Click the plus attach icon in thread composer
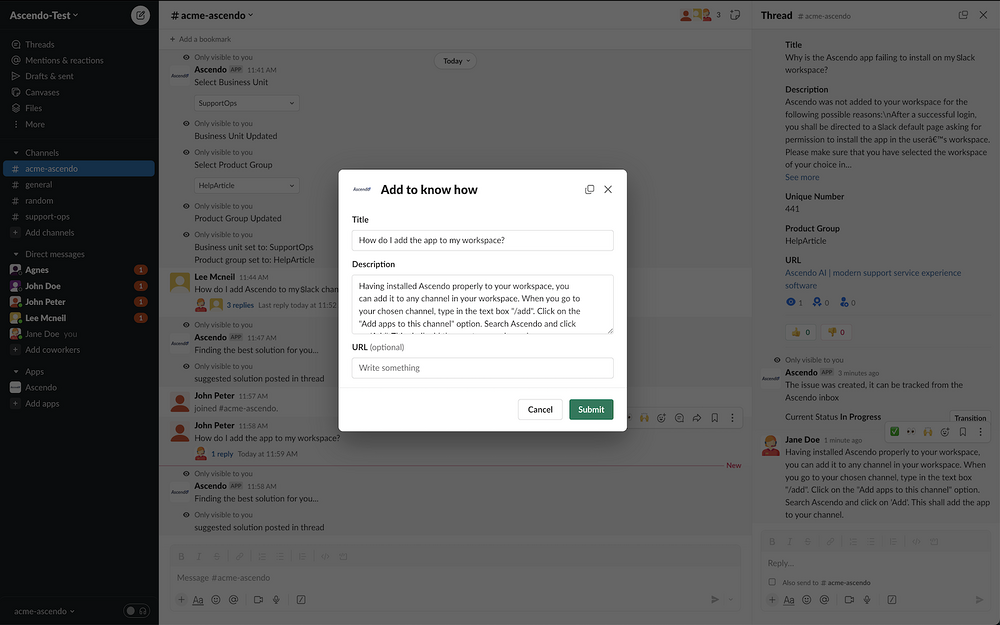1000x625 pixels. pos(772,599)
